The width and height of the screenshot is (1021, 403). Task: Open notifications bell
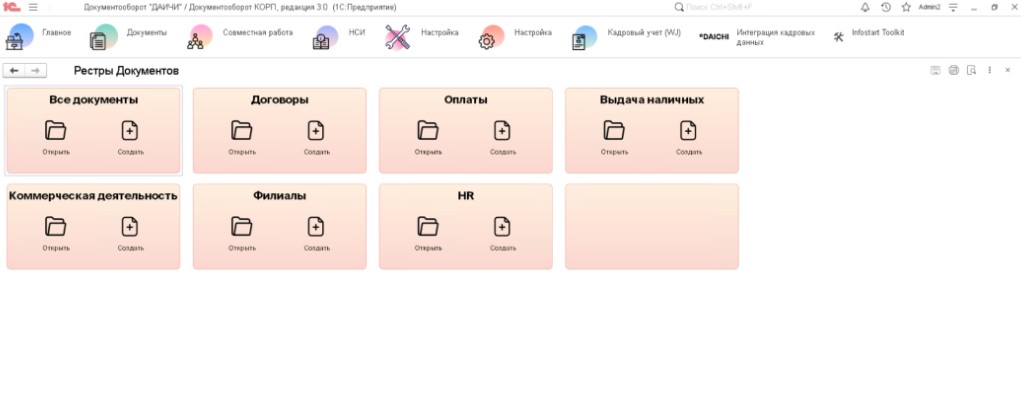coord(865,7)
